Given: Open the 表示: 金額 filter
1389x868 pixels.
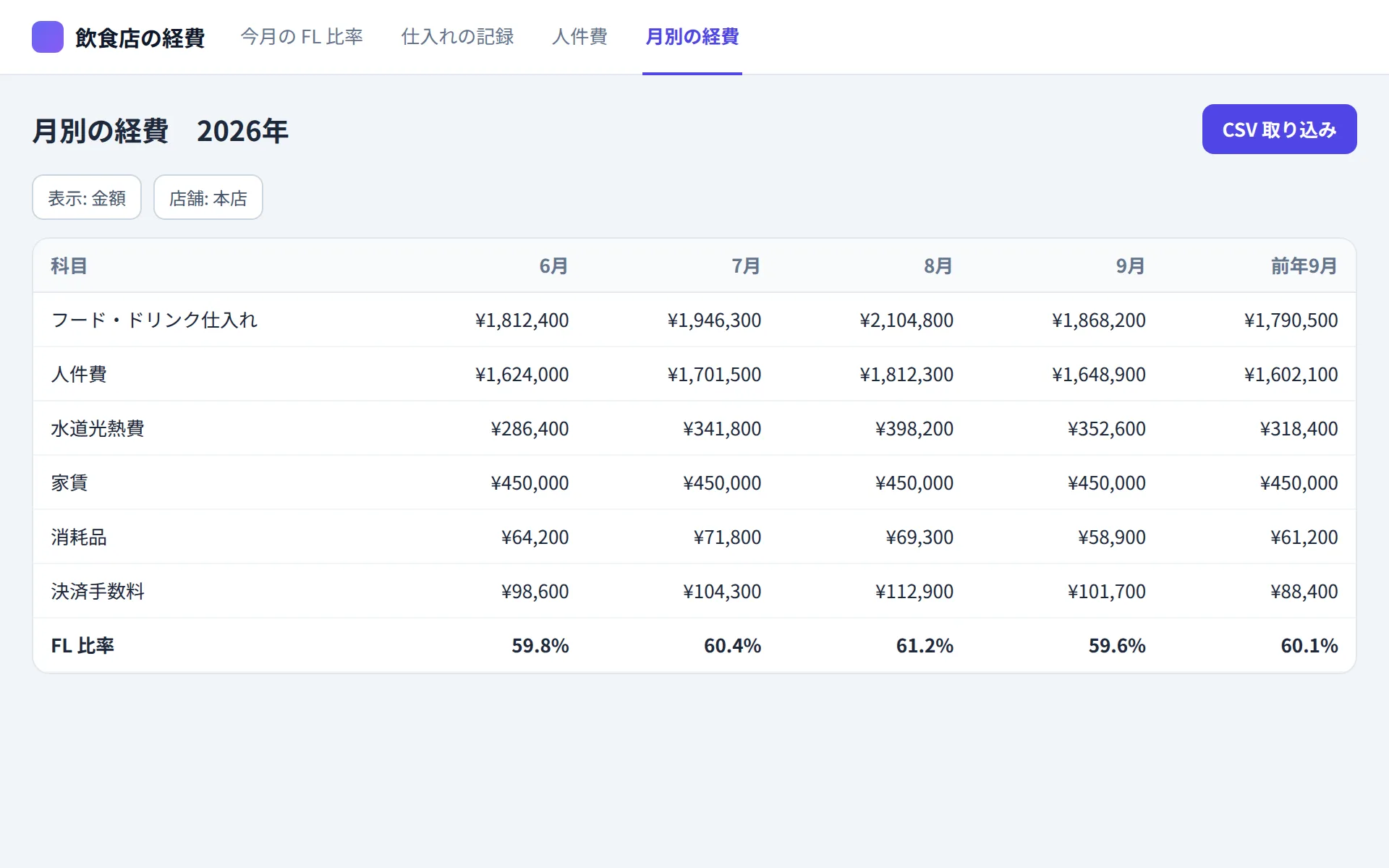Looking at the screenshot, I should click(87, 197).
